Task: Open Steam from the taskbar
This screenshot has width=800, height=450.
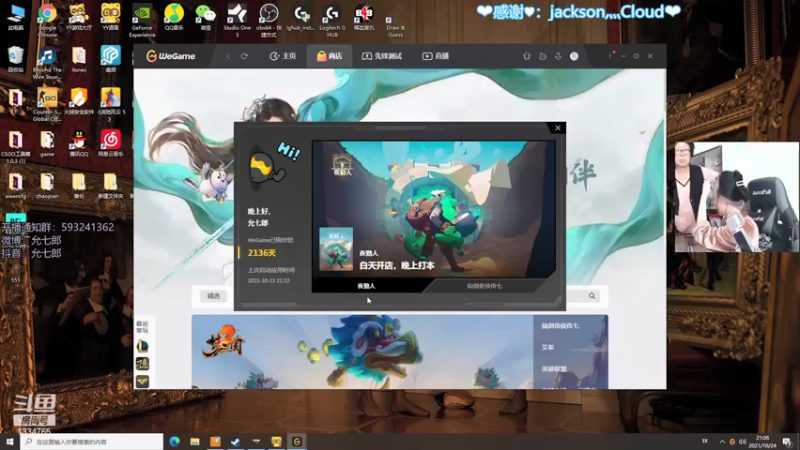Action: (235, 441)
